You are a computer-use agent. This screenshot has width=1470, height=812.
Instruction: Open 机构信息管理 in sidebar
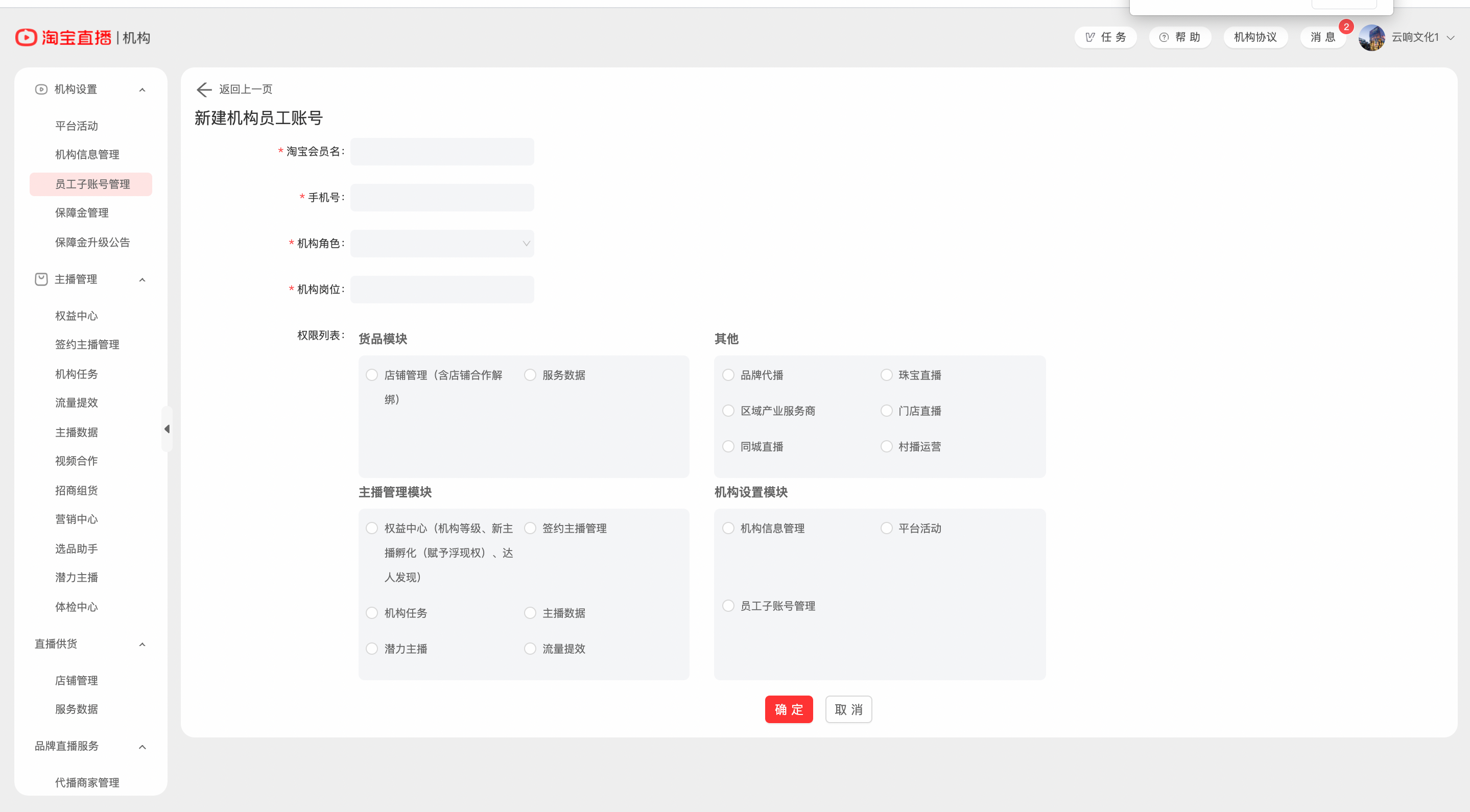point(87,155)
